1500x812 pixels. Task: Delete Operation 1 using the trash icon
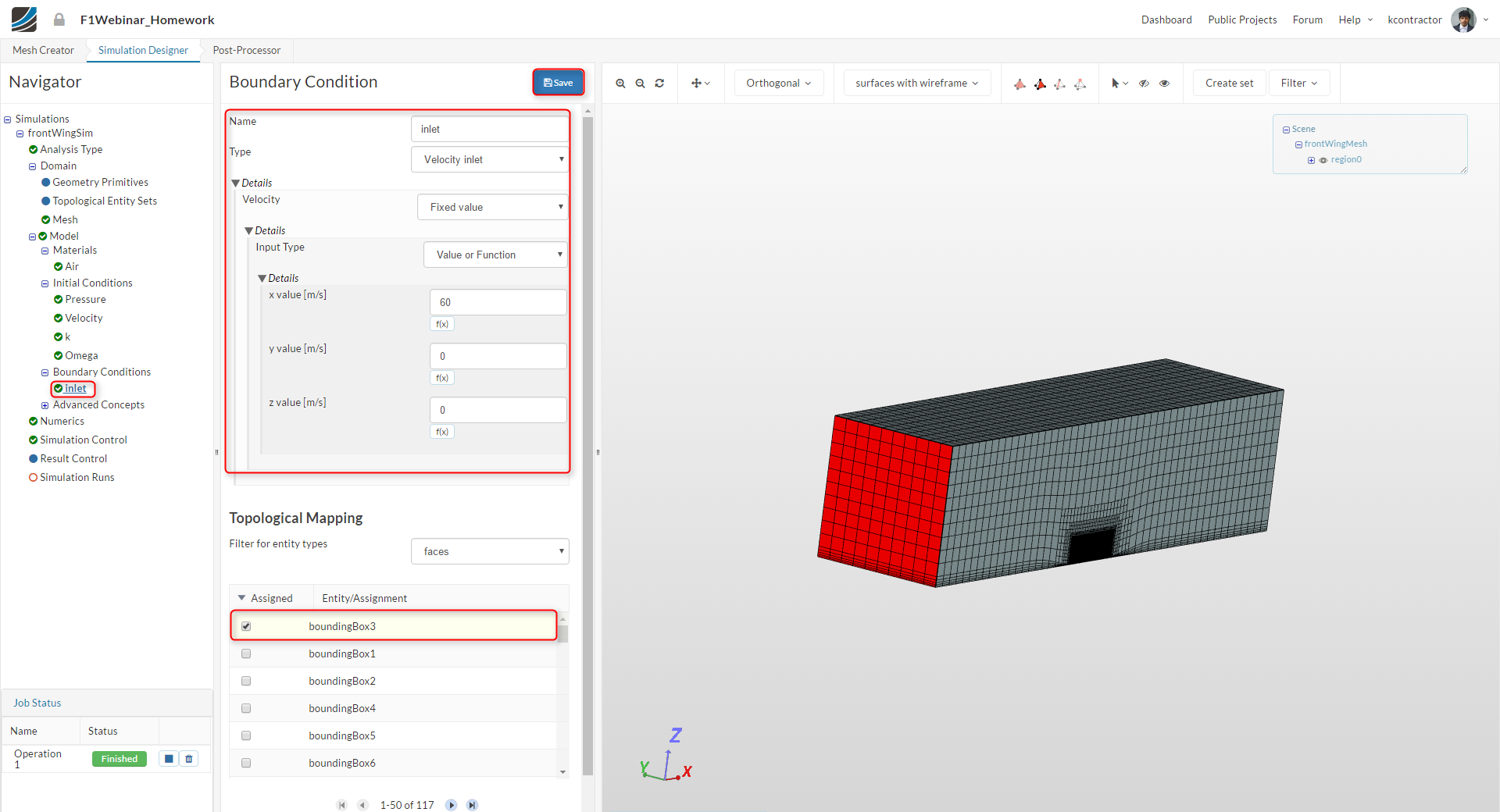click(x=189, y=759)
